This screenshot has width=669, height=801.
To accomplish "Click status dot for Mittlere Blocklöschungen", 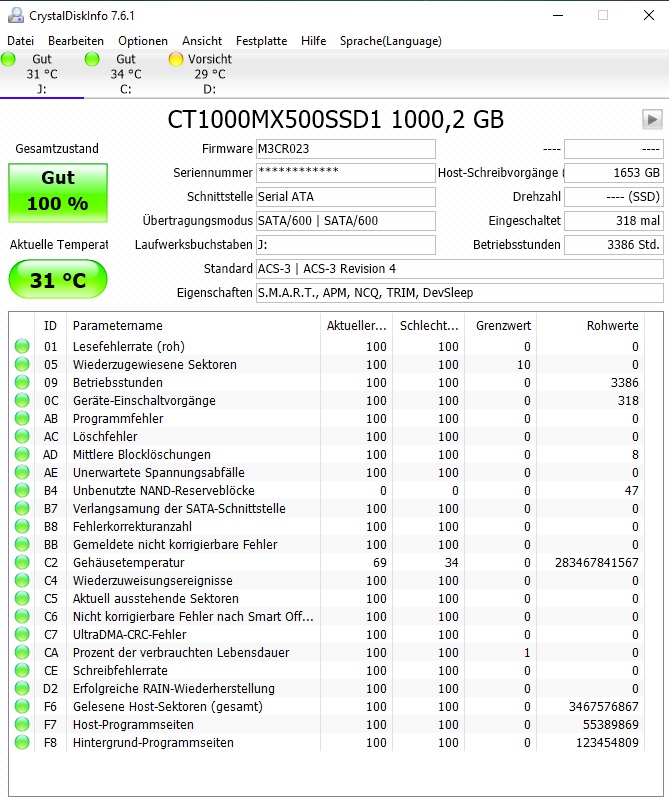I will coord(22,454).
